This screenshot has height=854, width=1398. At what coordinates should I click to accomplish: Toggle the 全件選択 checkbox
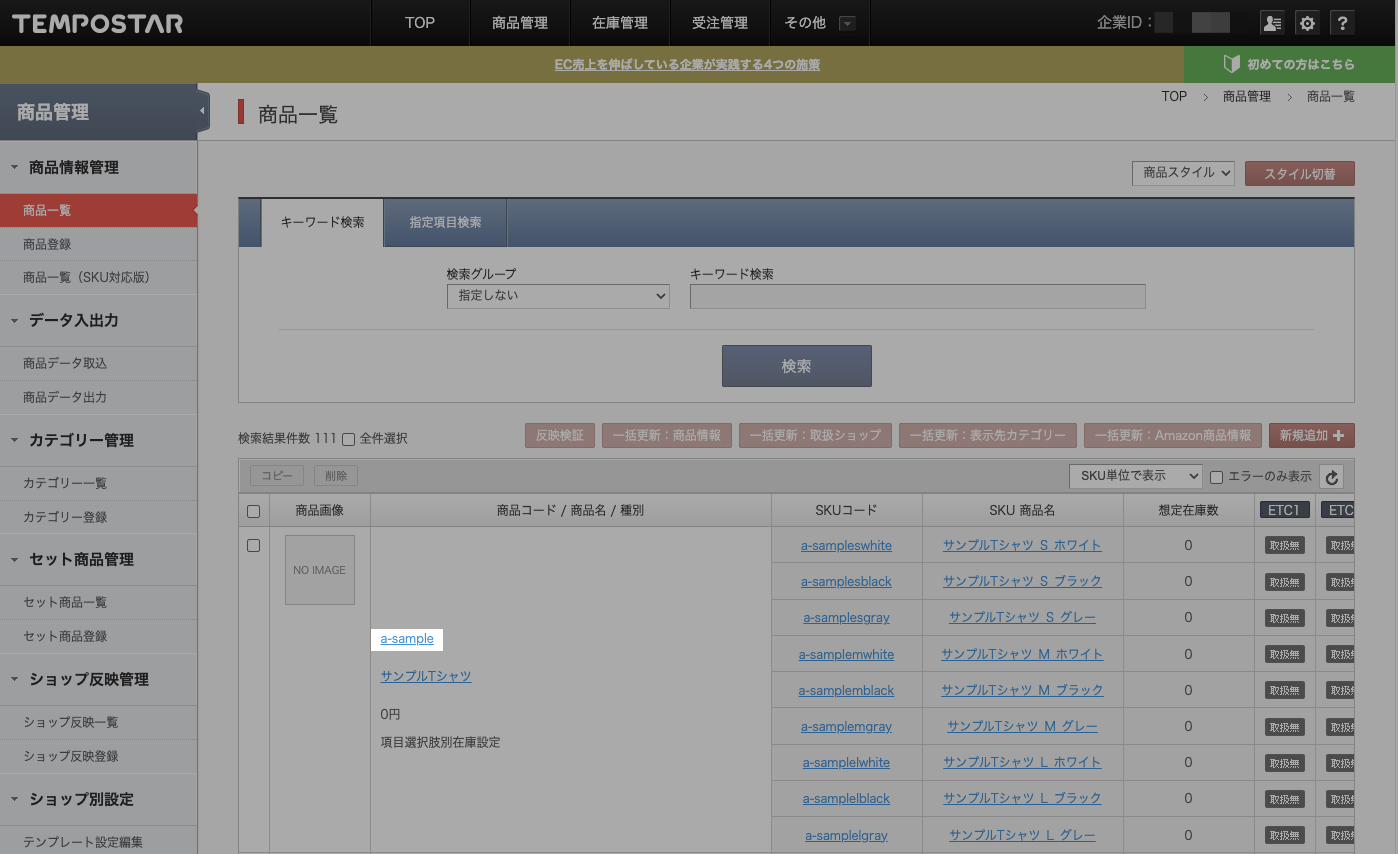[x=349, y=438]
